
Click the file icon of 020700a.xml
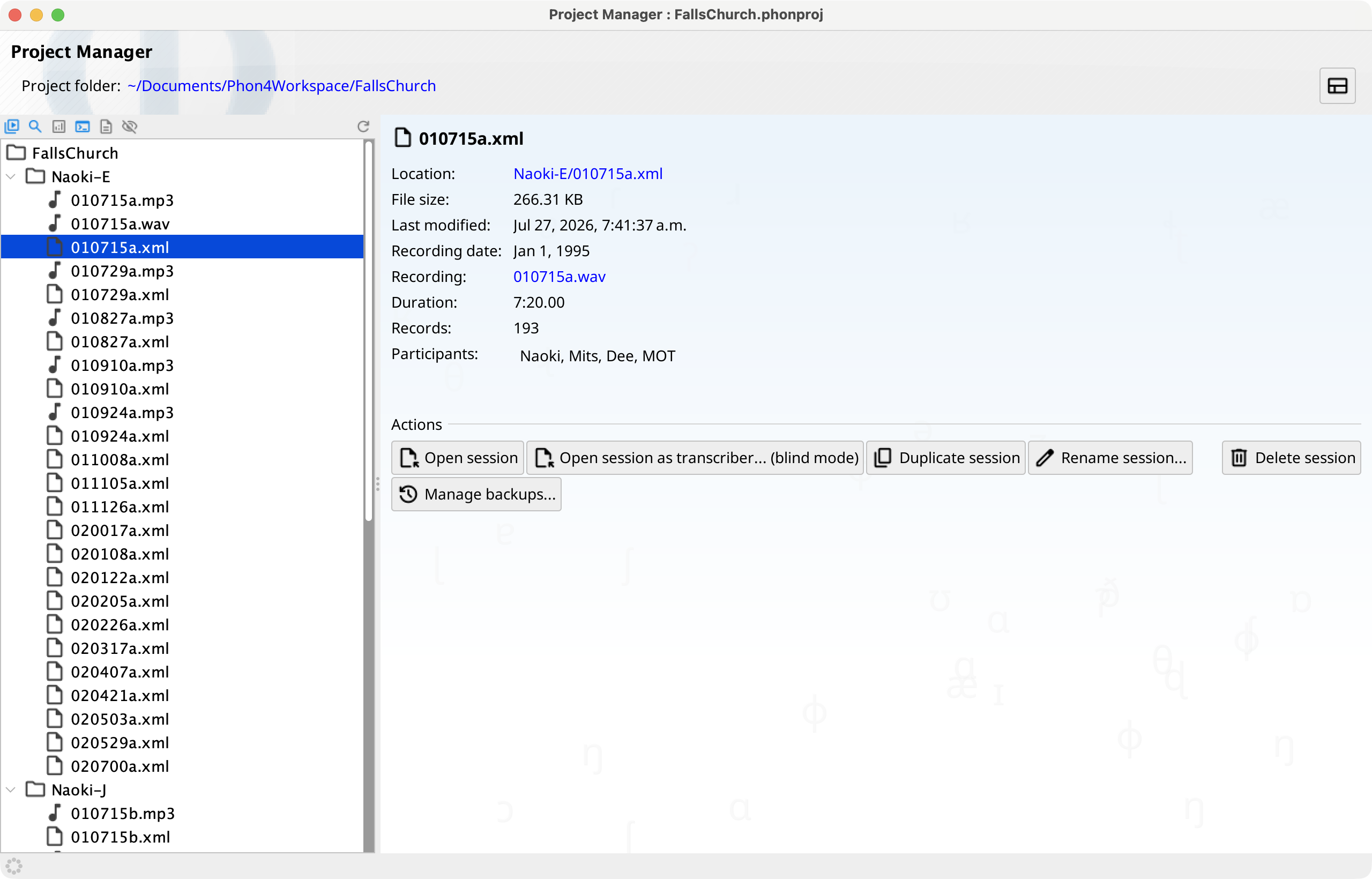pyautogui.click(x=55, y=765)
